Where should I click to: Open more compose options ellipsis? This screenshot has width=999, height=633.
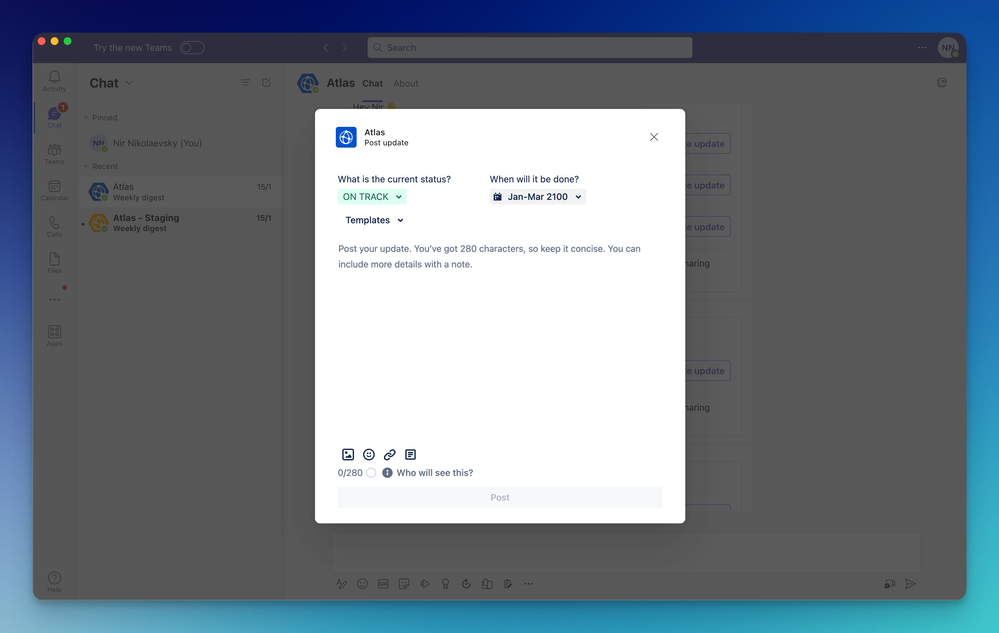click(x=529, y=584)
